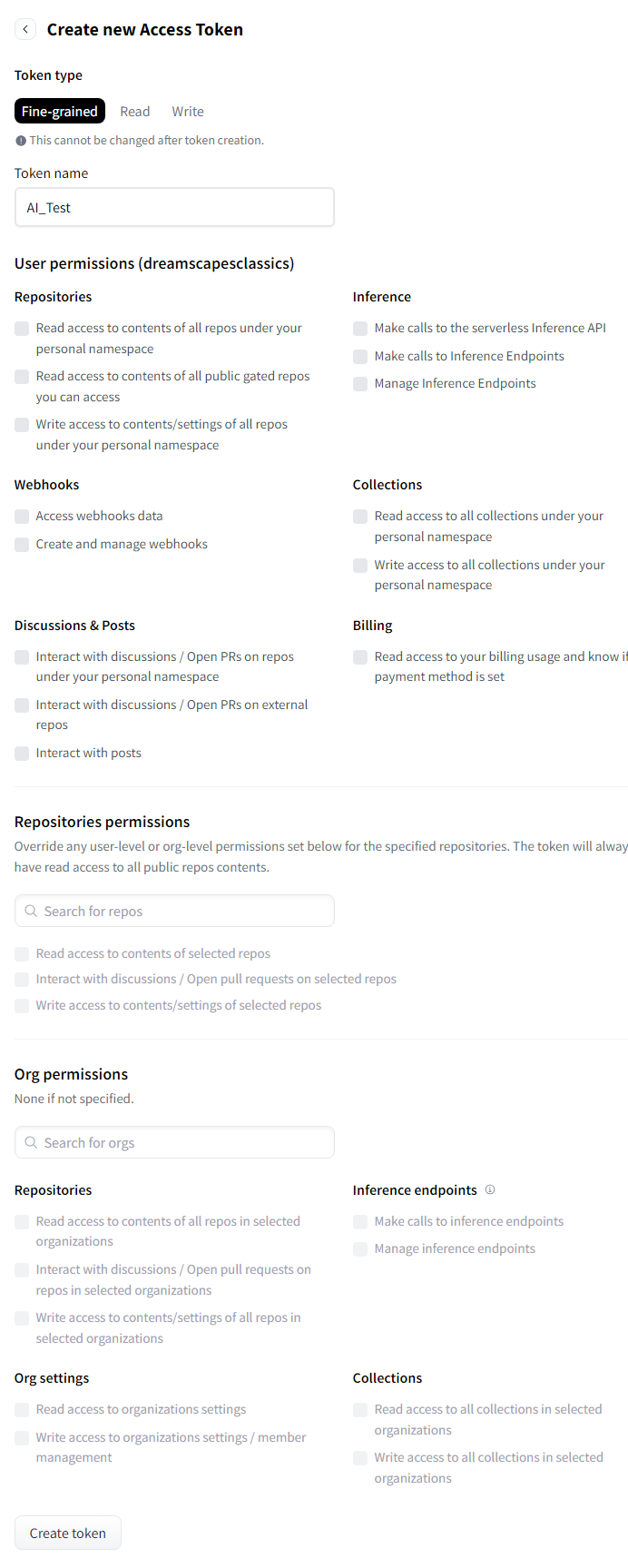Switch to the Read token type
Viewport: 628px width, 1568px height.
pyautogui.click(x=135, y=111)
